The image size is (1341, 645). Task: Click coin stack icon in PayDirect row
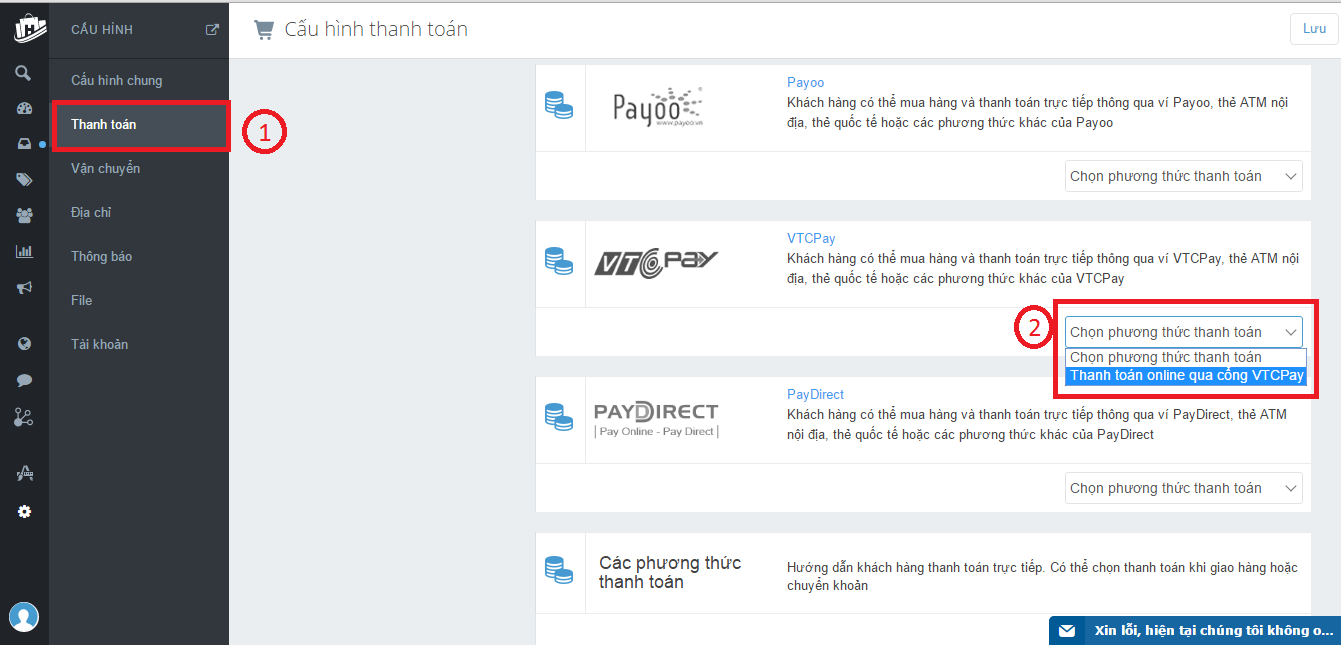pos(559,418)
